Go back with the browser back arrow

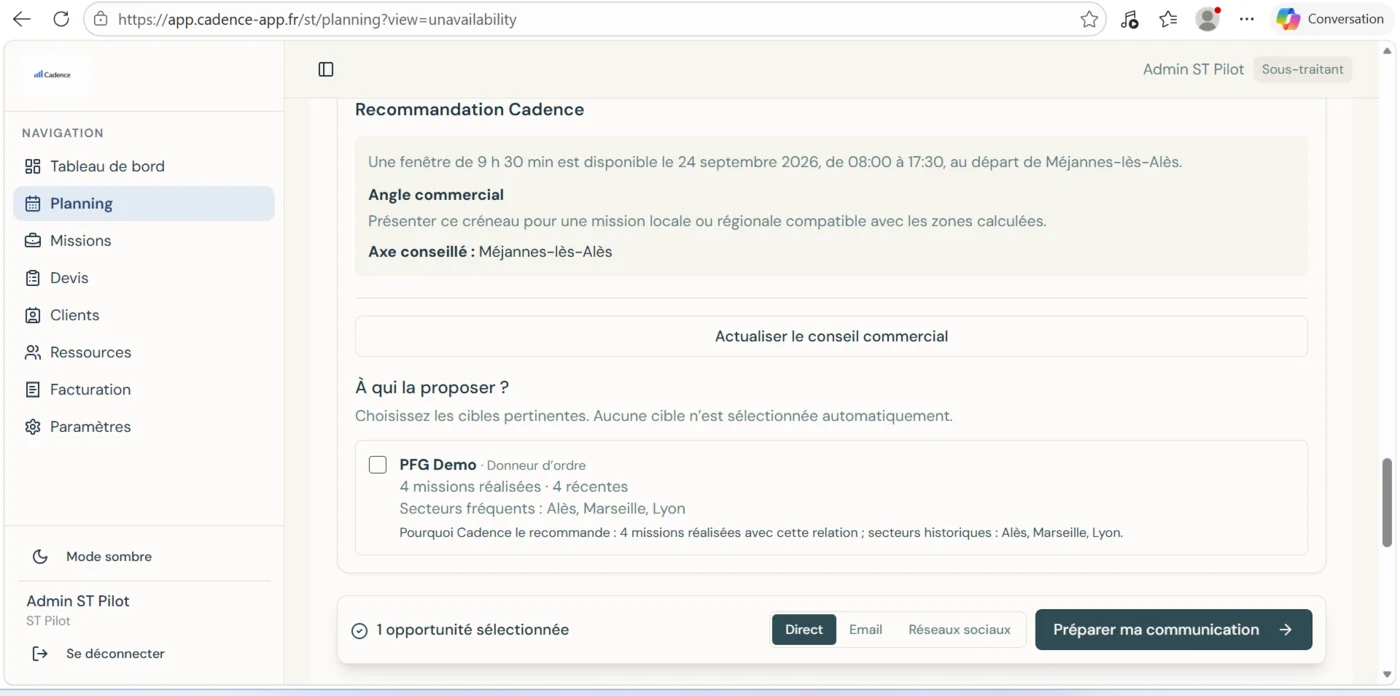(21, 19)
